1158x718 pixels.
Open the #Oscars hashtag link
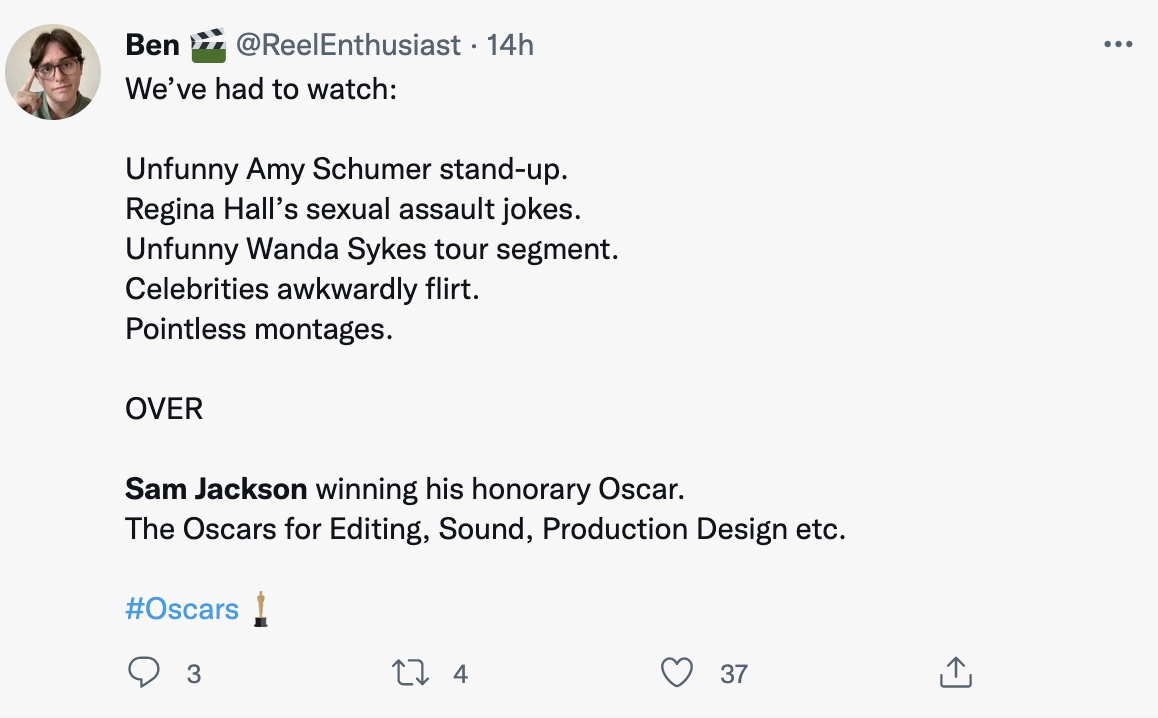coord(182,609)
